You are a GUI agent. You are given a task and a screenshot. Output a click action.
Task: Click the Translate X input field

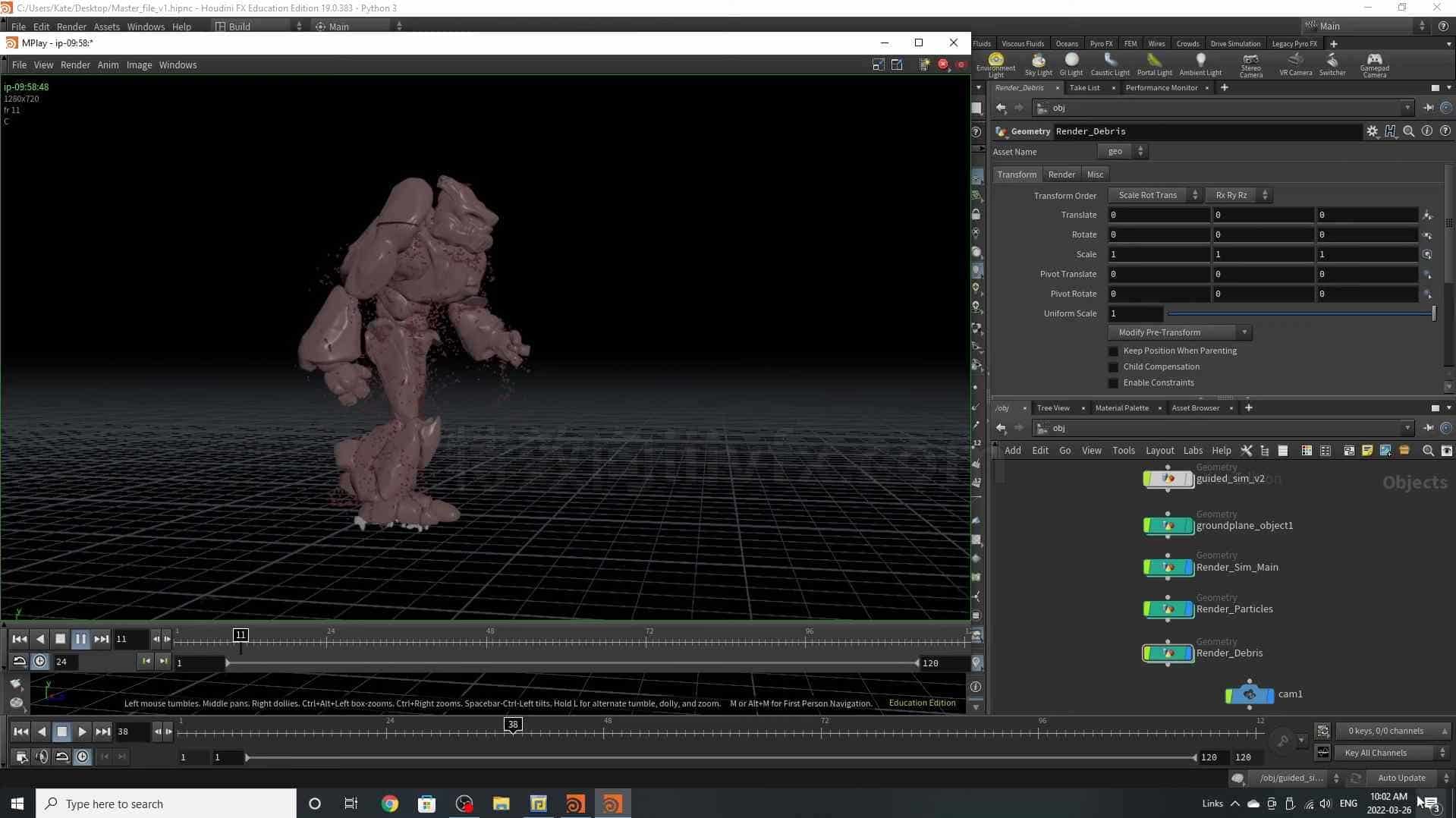pyautogui.click(x=1159, y=216)
